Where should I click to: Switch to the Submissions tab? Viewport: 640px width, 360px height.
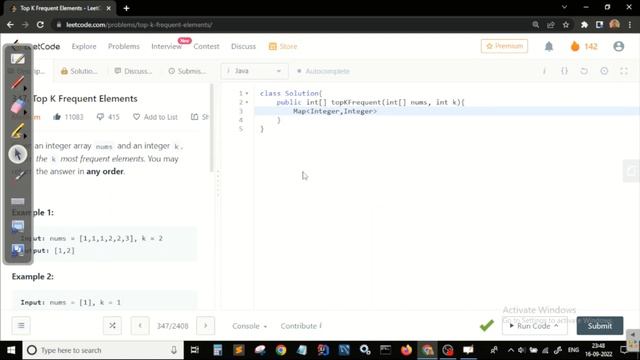187,71
